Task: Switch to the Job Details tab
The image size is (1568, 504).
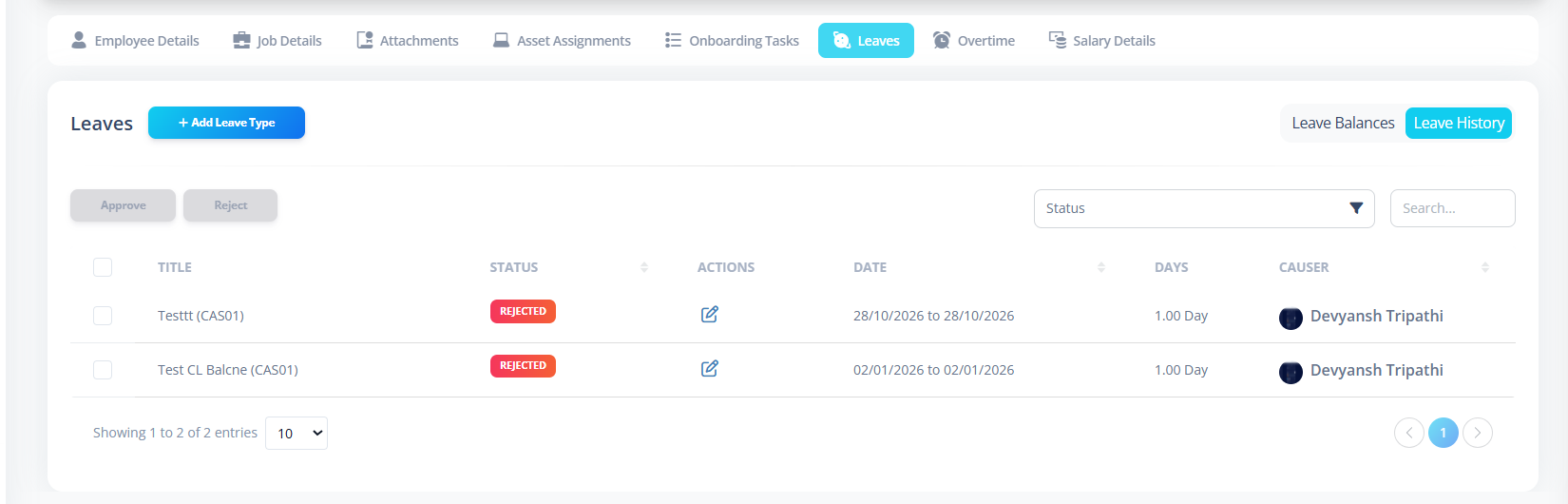Action: pos(277,41)
